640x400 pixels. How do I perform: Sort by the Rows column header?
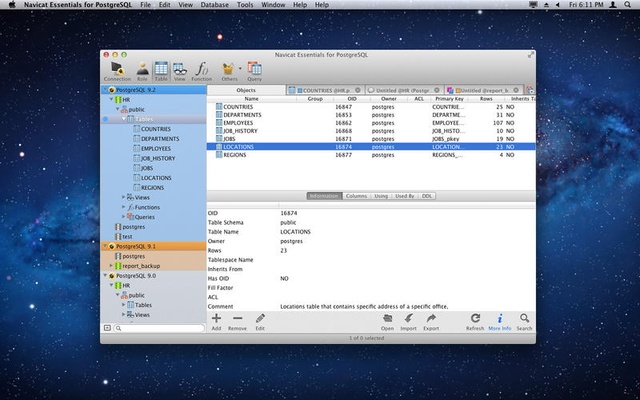486,99
